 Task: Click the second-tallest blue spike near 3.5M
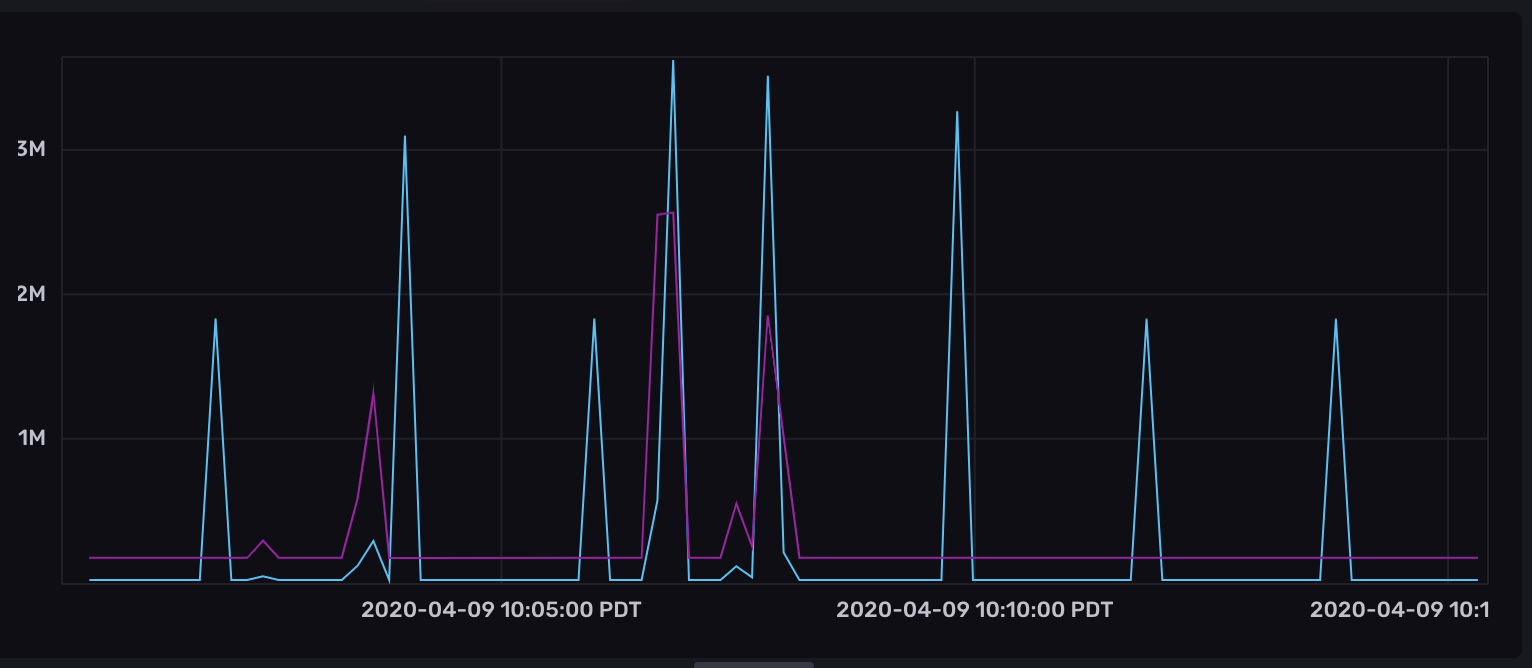[x=767, y=77]
